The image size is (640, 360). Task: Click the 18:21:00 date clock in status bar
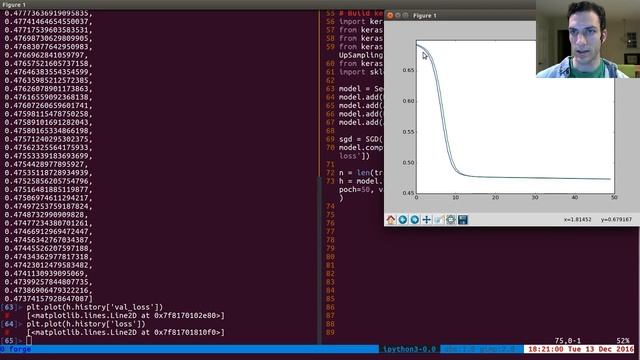(x=581, y=349)
